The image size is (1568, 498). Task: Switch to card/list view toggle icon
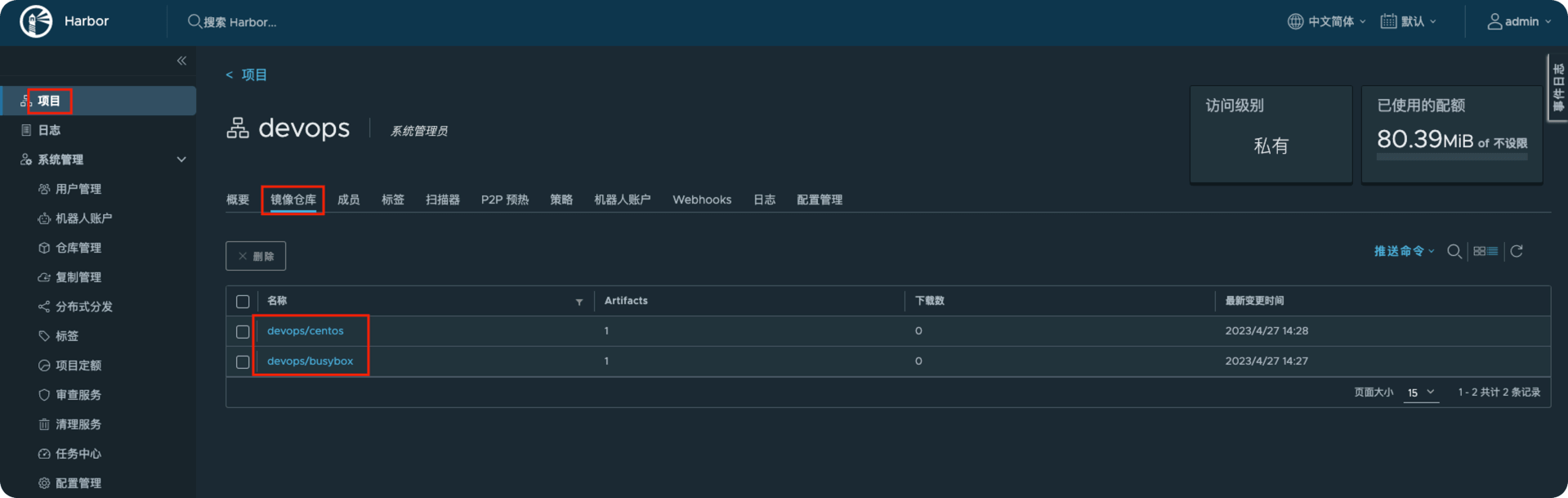(1485, 251)
